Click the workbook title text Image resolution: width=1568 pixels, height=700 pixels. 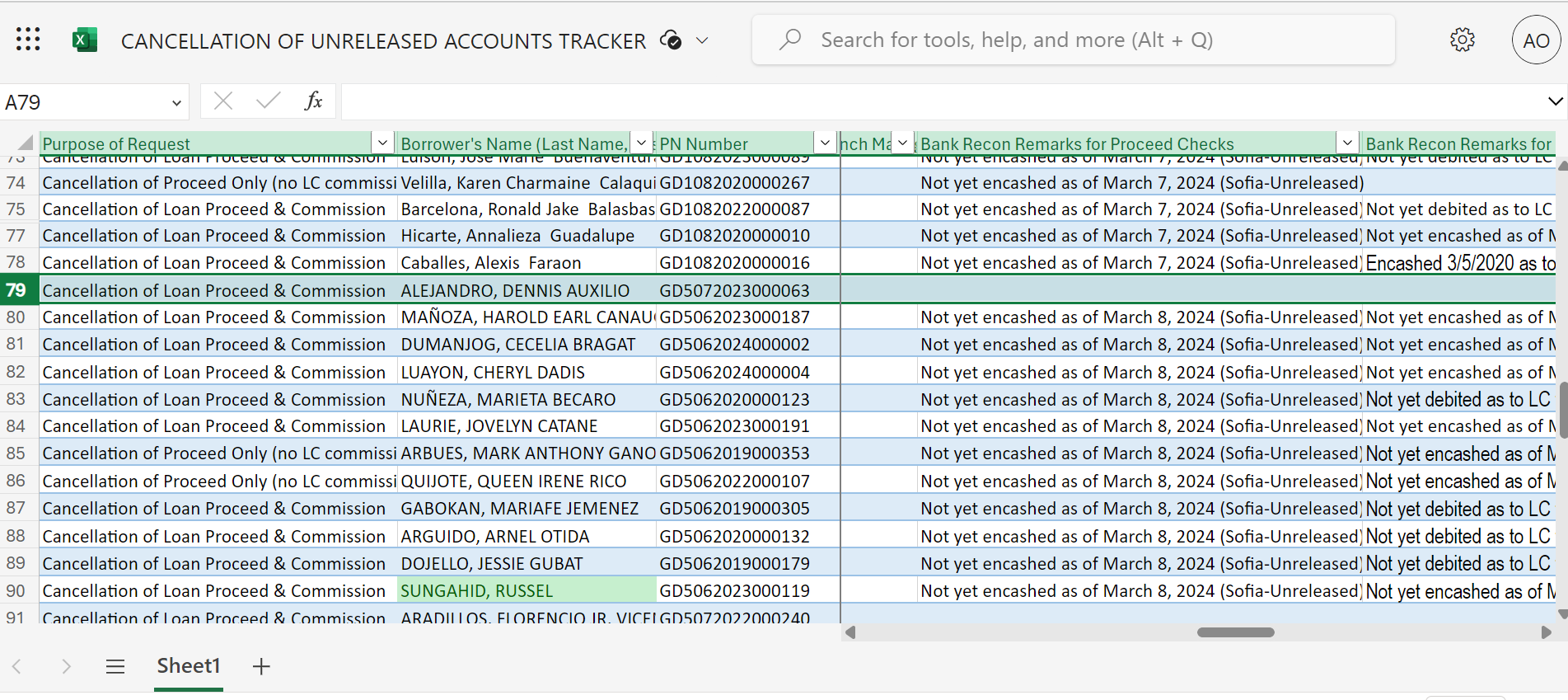383,40
